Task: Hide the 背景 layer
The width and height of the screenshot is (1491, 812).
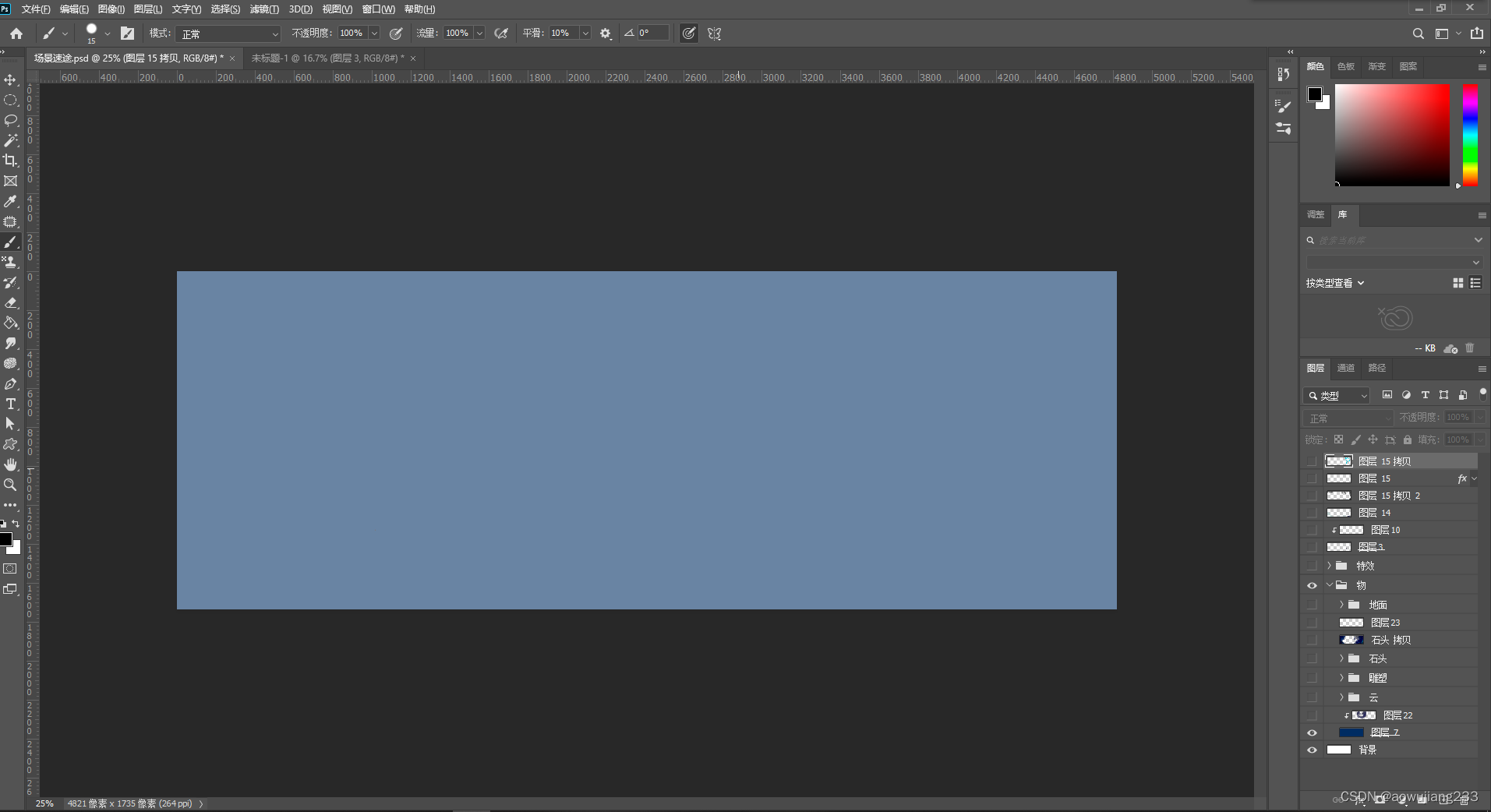Action: [1312, 750]
